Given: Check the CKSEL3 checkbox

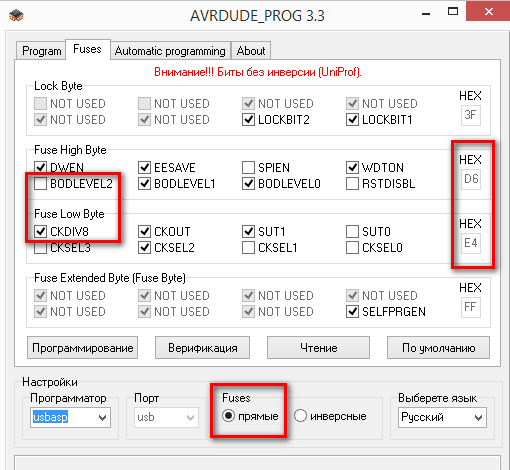Looking at the screenshot, I should (x=40, y=247).
